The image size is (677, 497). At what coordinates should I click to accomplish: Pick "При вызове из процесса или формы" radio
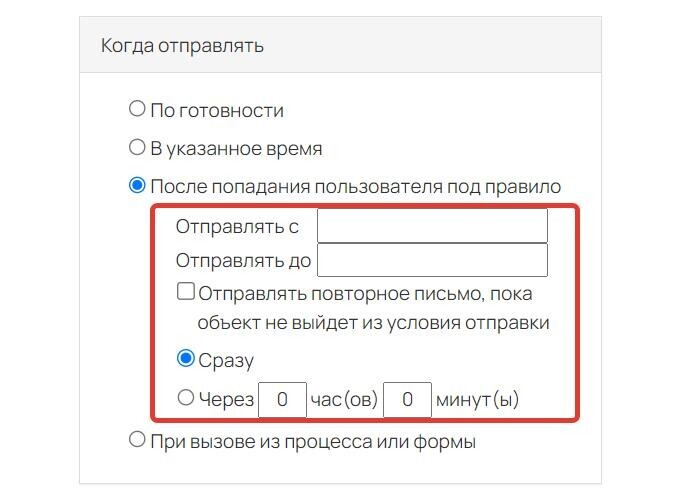point(137,440)
